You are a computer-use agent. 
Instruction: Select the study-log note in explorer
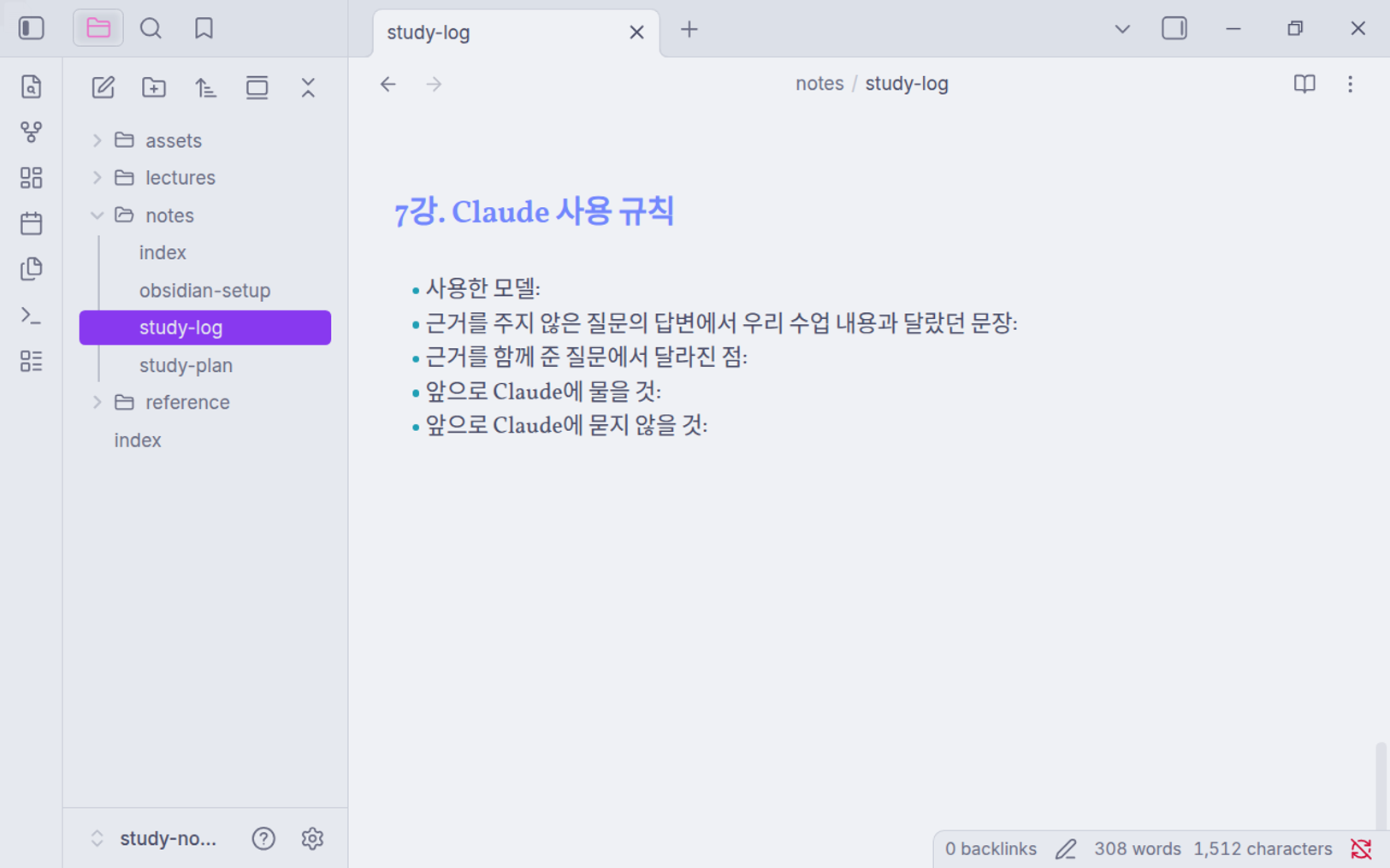tap(205, 328)
